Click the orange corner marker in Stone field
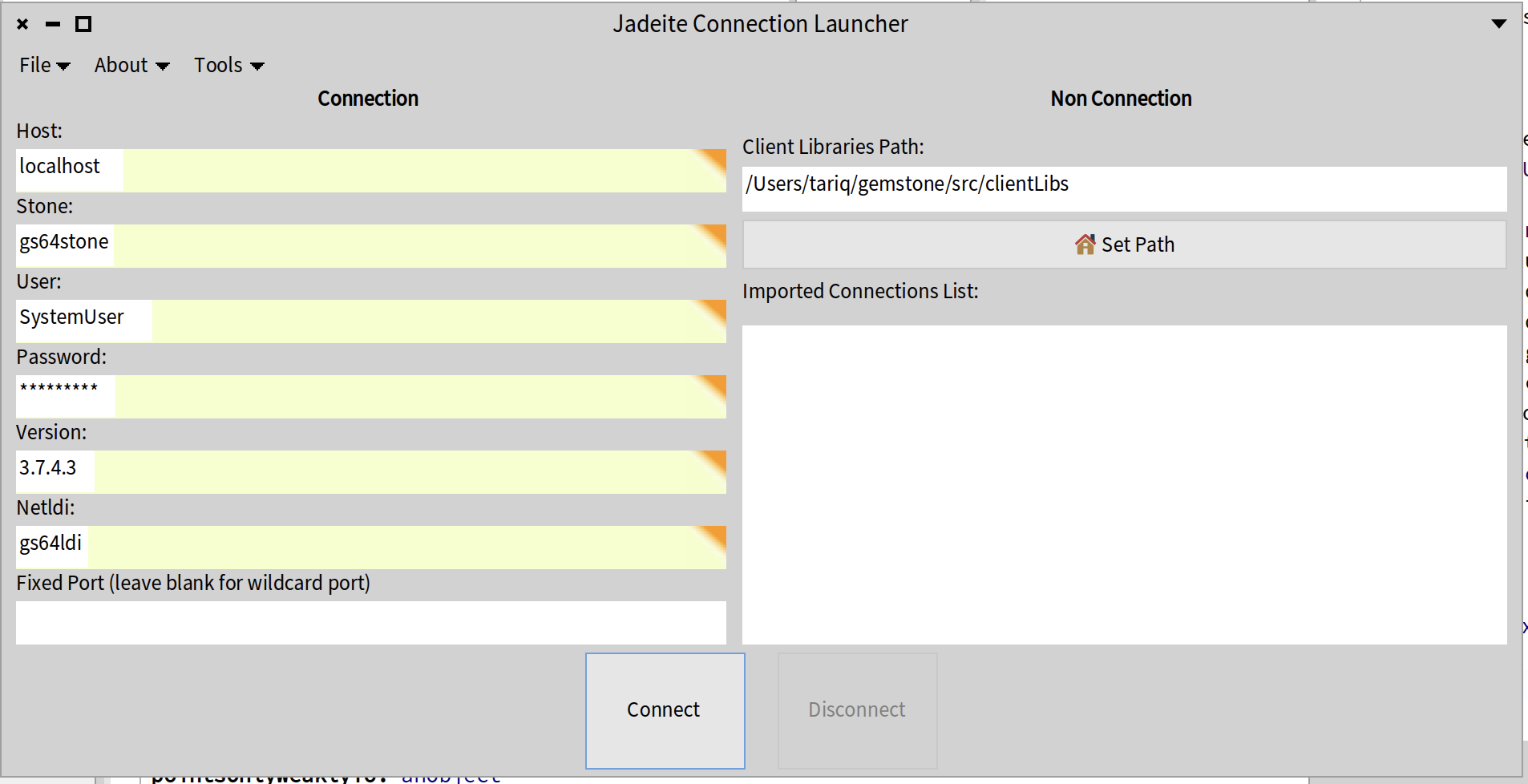Image resolution: width=1528 pixels, height=784 pixels. [x=714, y=234]
